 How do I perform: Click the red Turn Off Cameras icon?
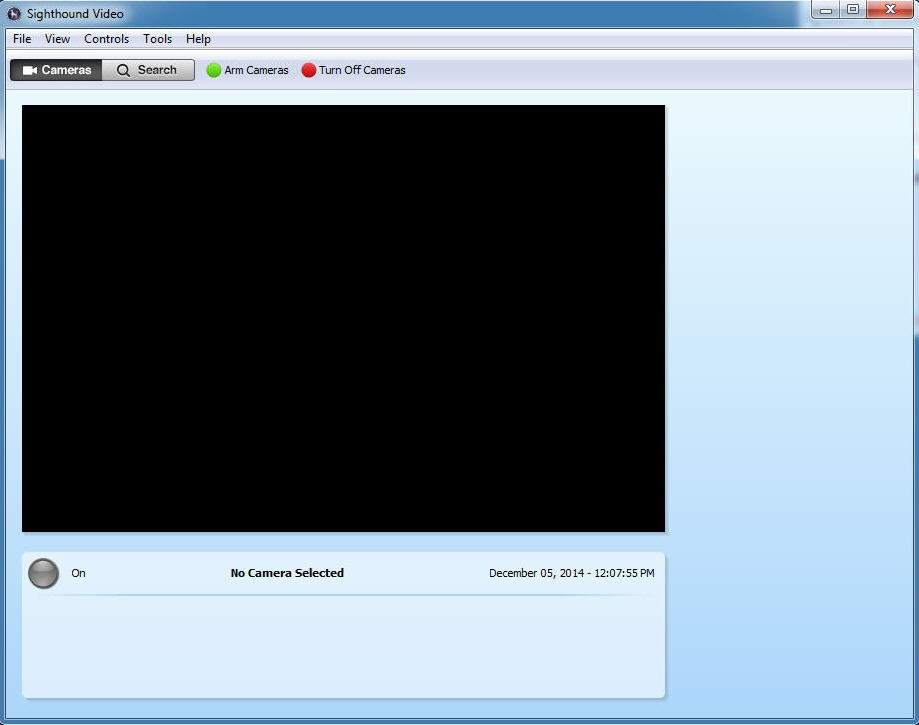pos(308,70)
